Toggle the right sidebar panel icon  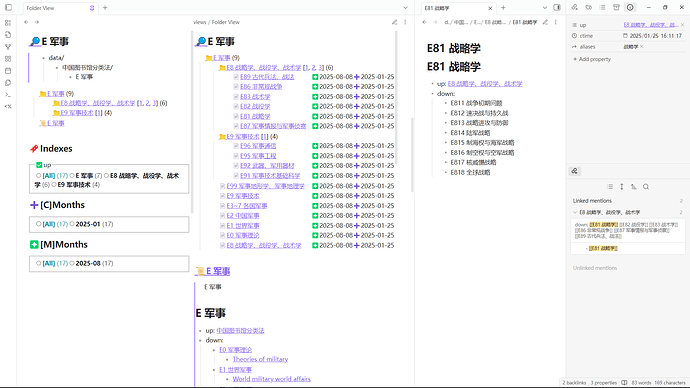[557, 7]
